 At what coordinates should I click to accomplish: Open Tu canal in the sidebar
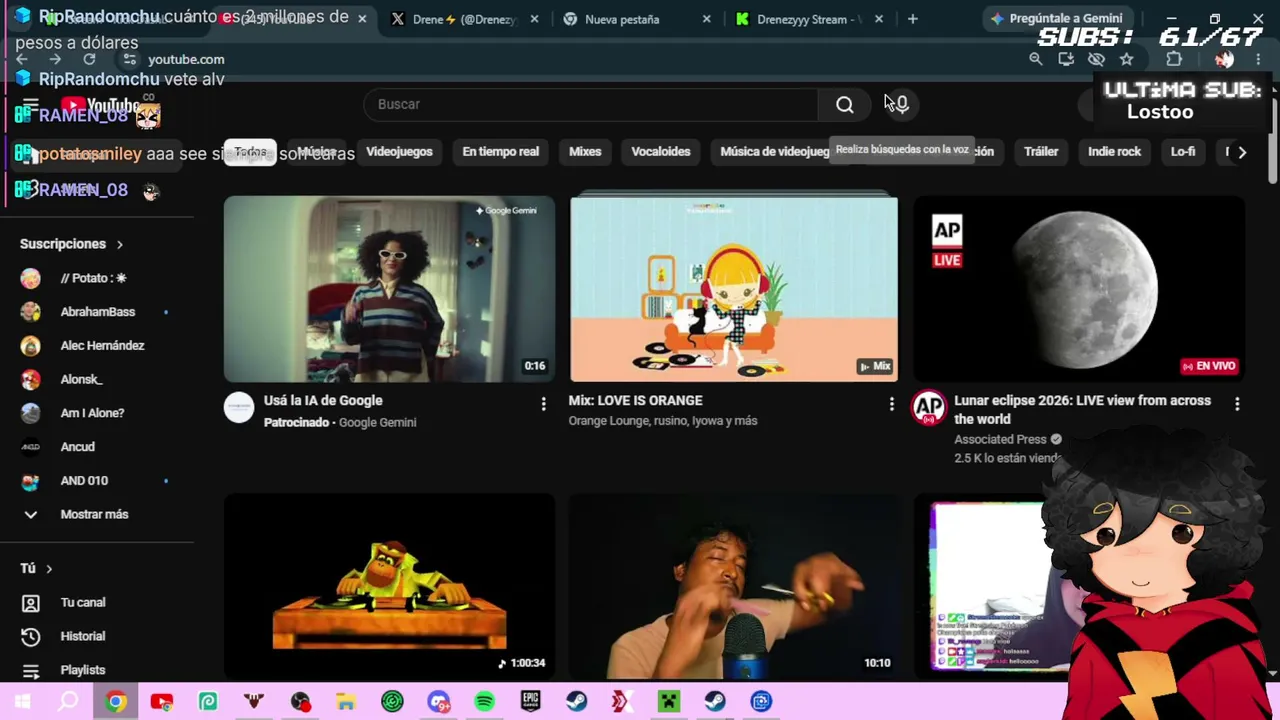[97, 603]
